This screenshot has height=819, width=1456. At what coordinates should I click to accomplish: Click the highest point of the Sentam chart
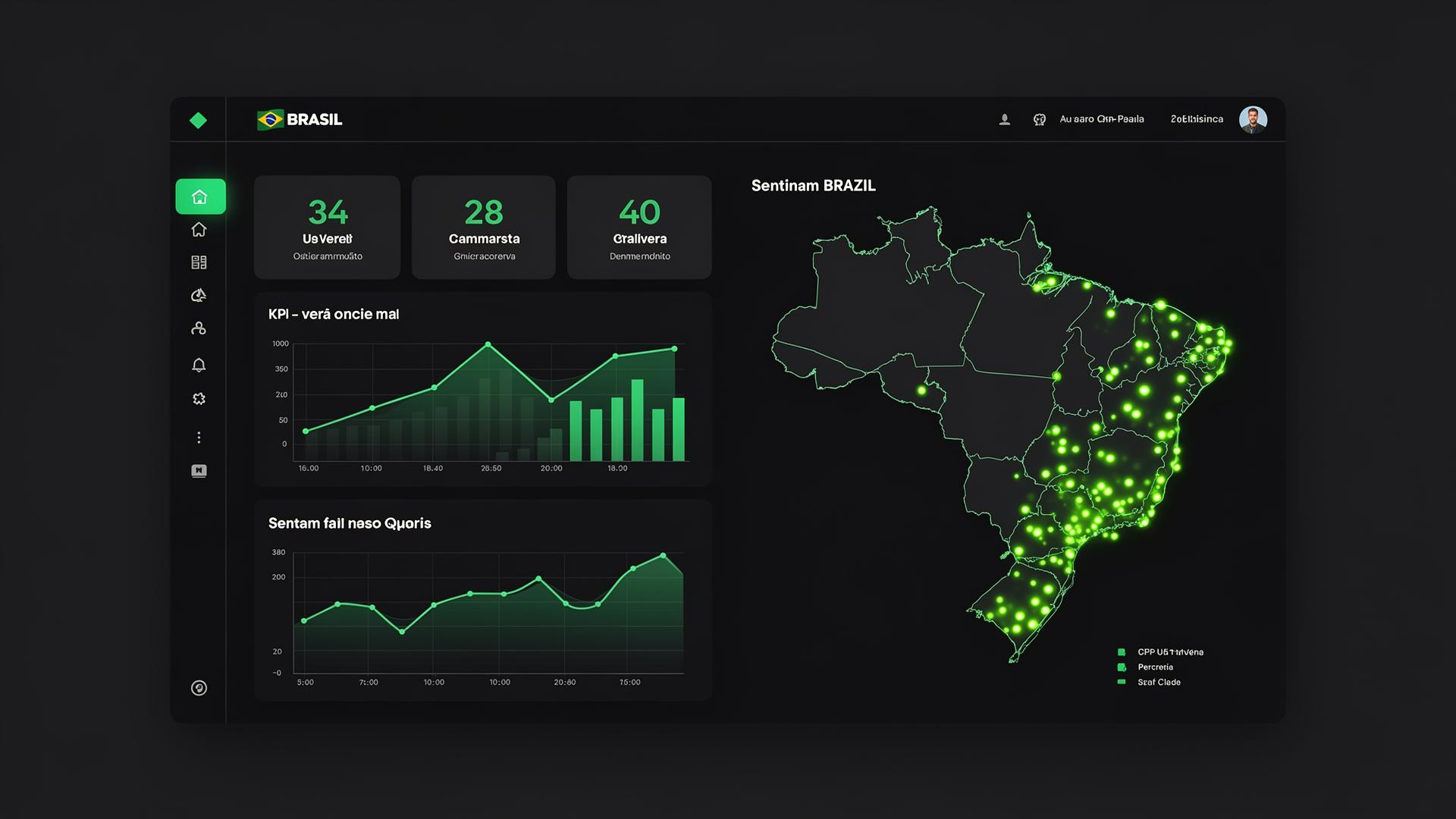click(x=664, y=556)
